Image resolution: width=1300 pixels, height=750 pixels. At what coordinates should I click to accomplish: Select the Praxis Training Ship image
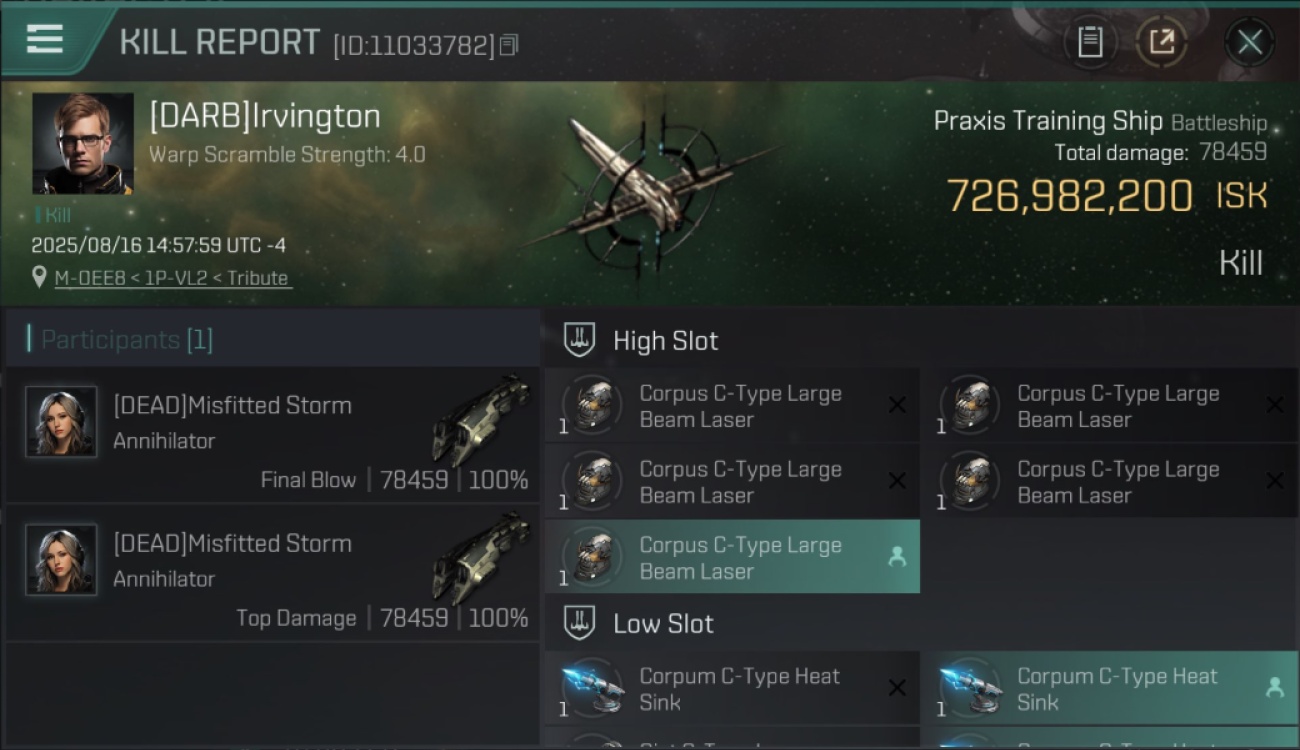tap(648, 190)
